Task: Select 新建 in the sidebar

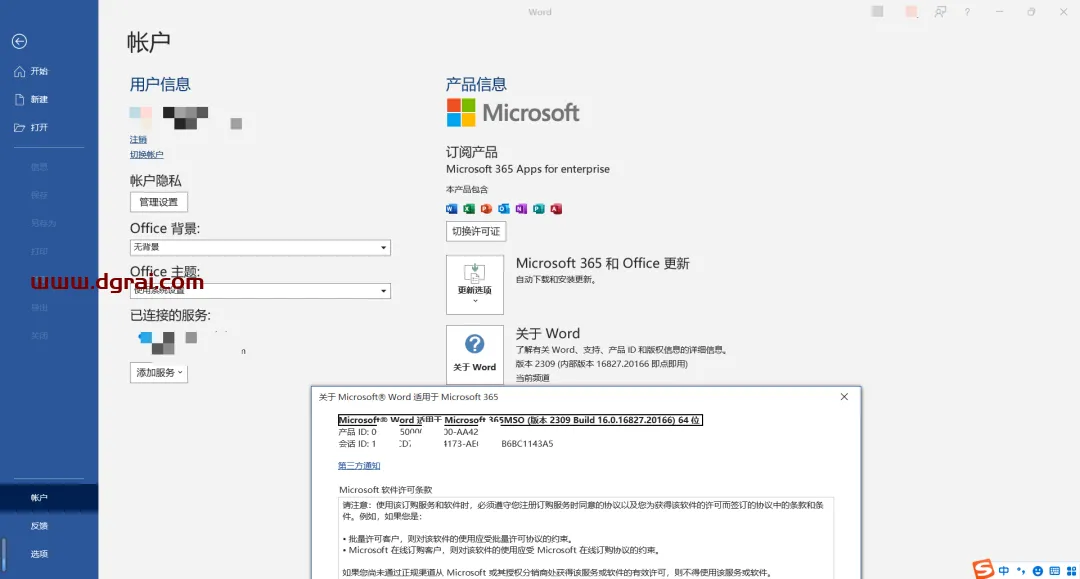Action: click(39, 100)
